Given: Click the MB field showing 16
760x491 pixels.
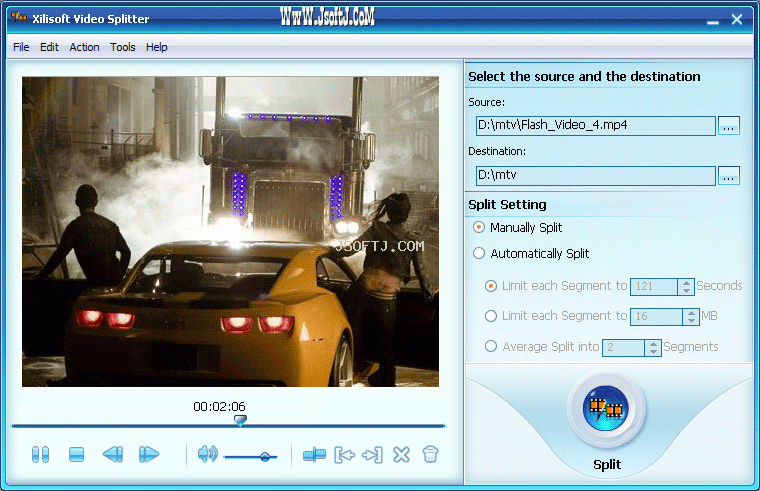Looking at the screenshot, I should [656, 317].
